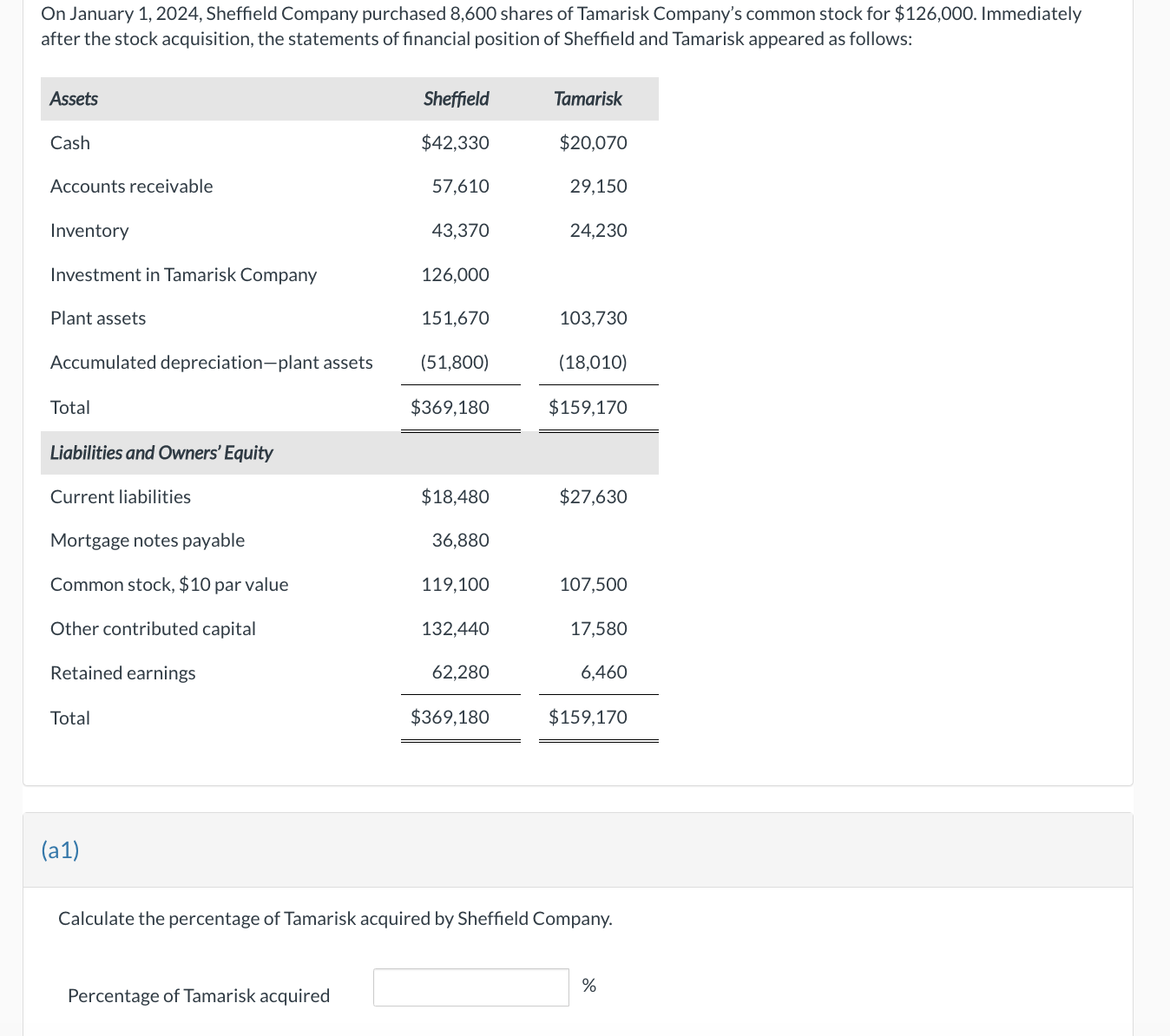Click the Accounts receivable row

131,186
